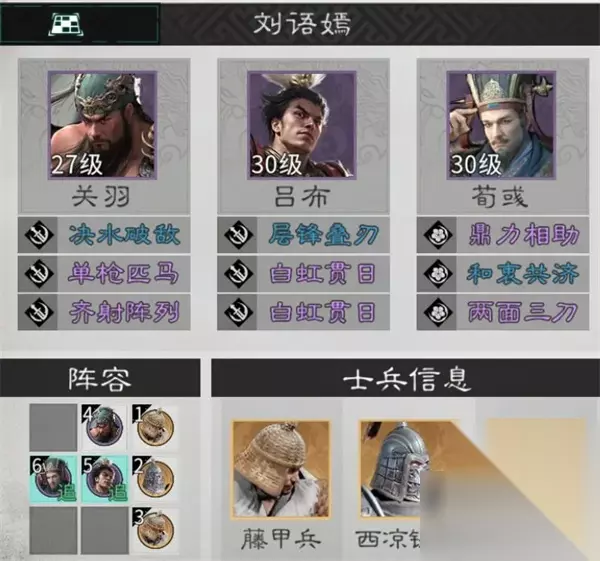Select formation slot 6 highlighted in teal

tap(53, 479)
